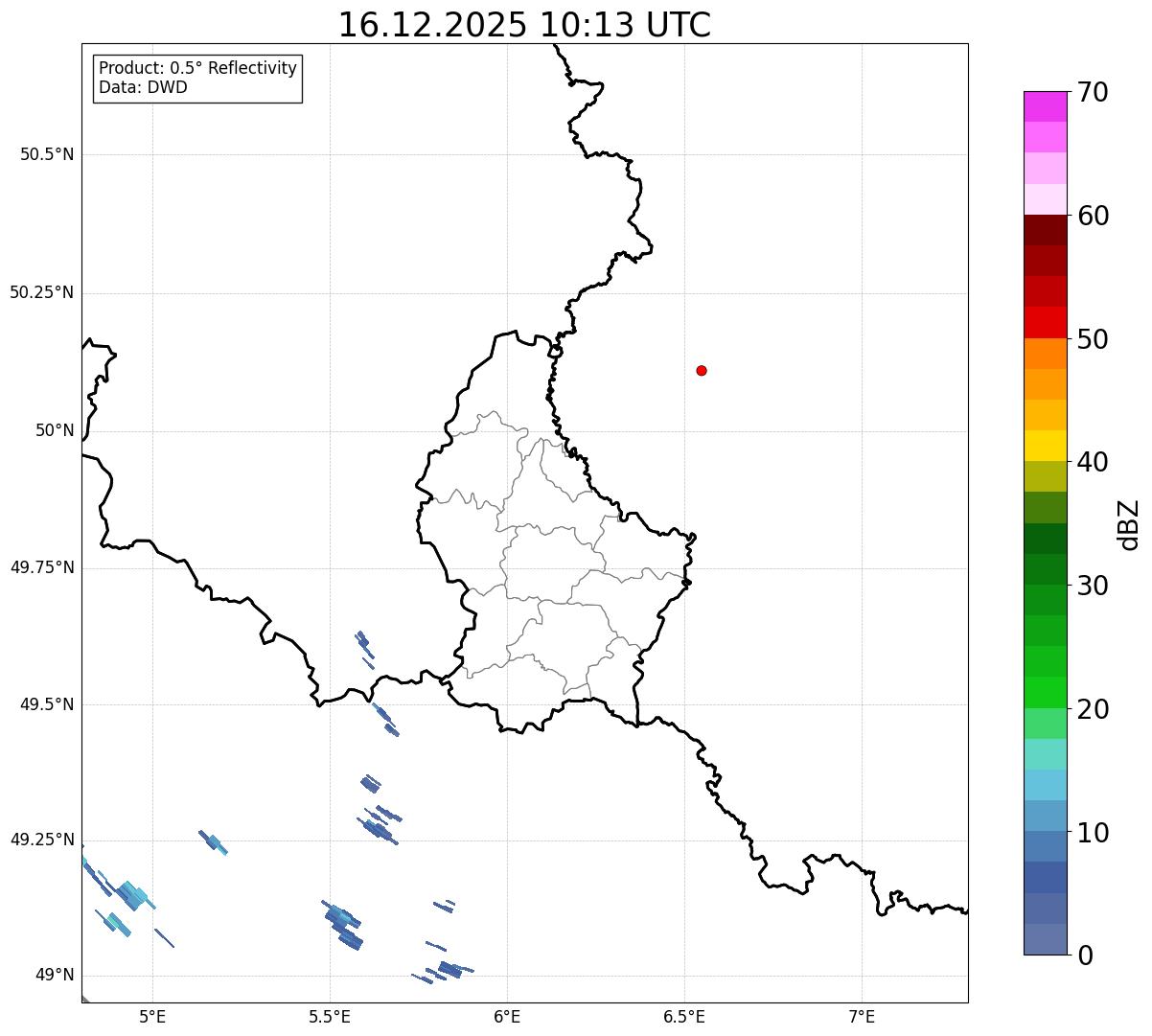Click the '7°E' longitude label

pos(862,1017)
